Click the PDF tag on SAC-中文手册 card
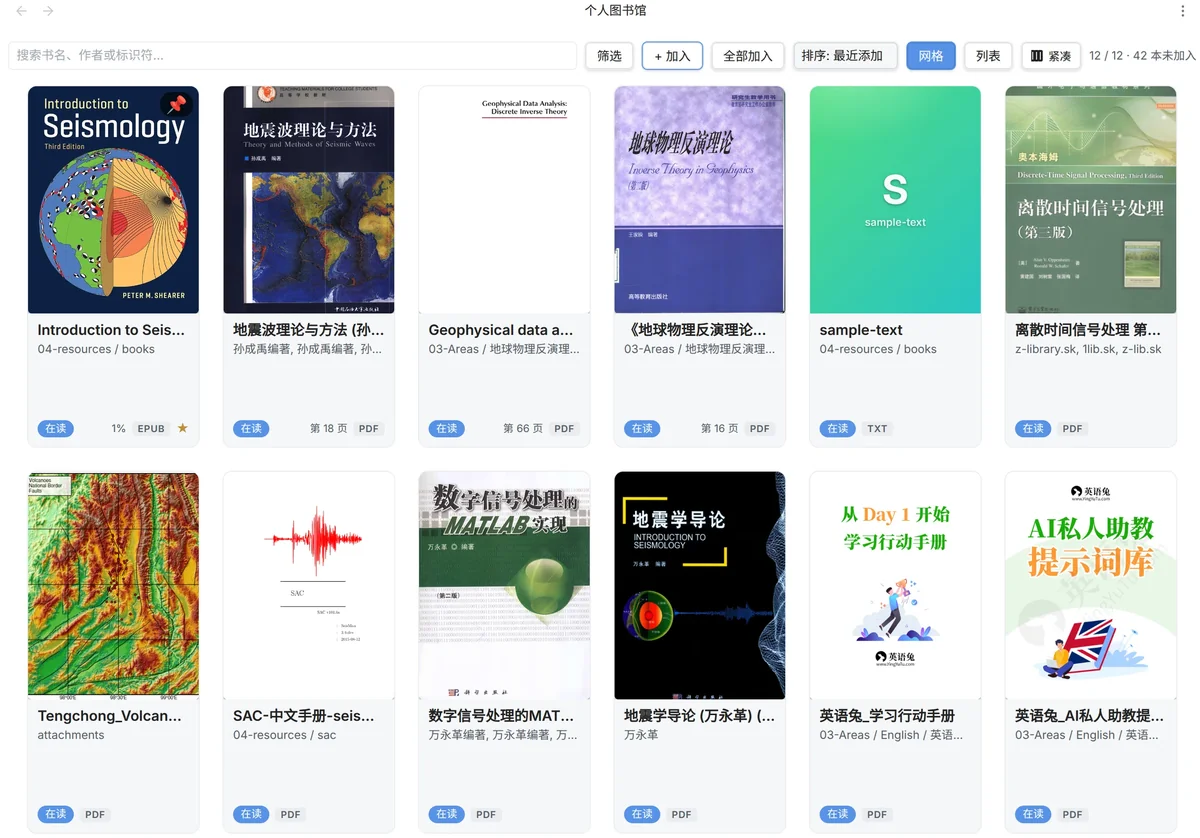1200x838 pixels. 290,814
